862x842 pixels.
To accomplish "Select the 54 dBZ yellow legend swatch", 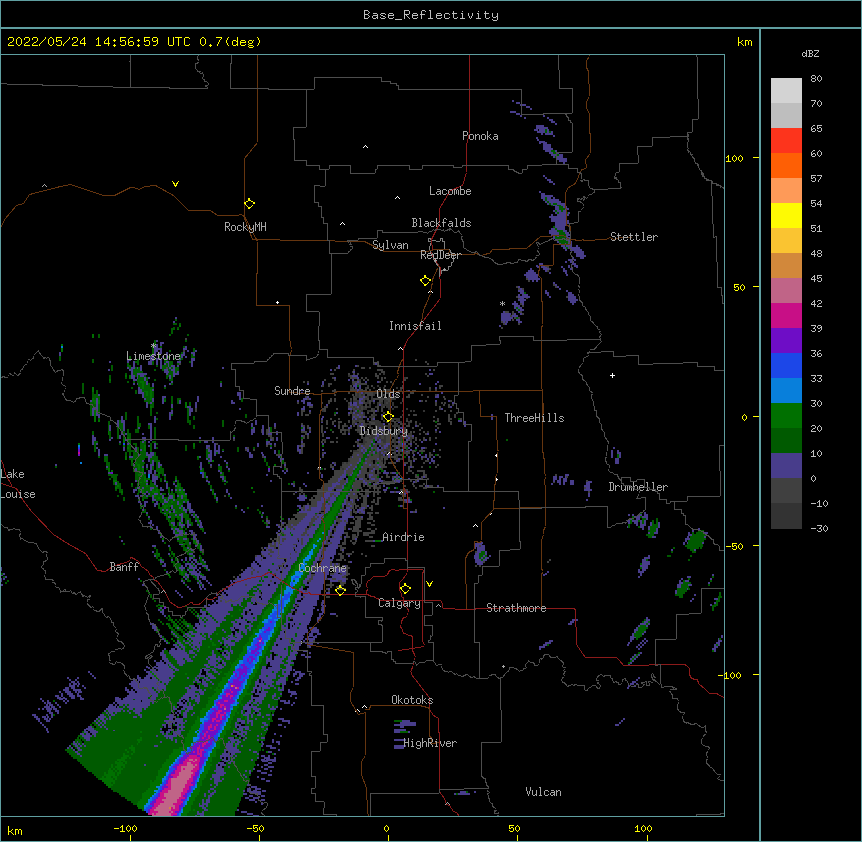I will coord(786,215).
